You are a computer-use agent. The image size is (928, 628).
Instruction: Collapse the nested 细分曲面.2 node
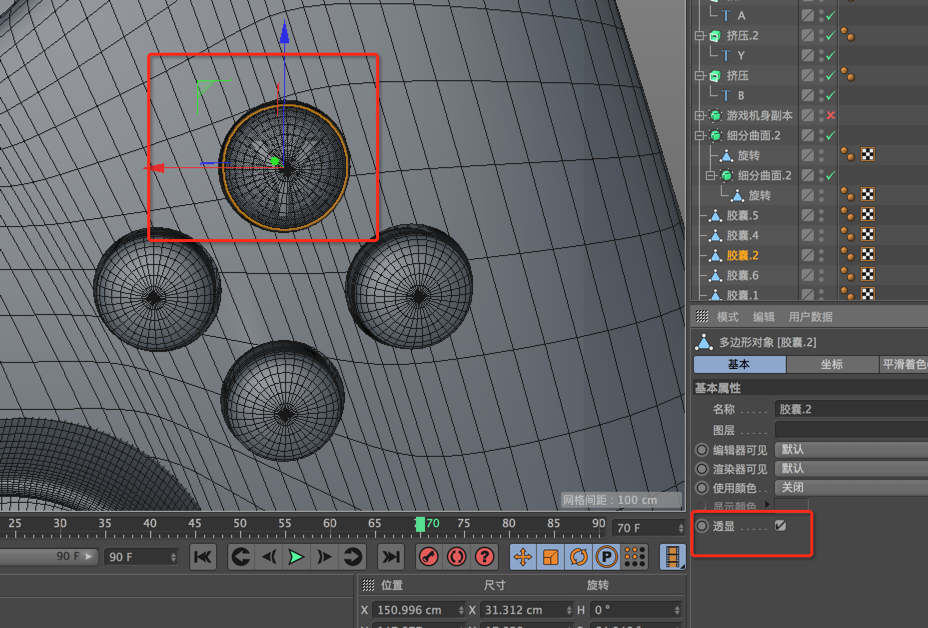pos(710,176)
